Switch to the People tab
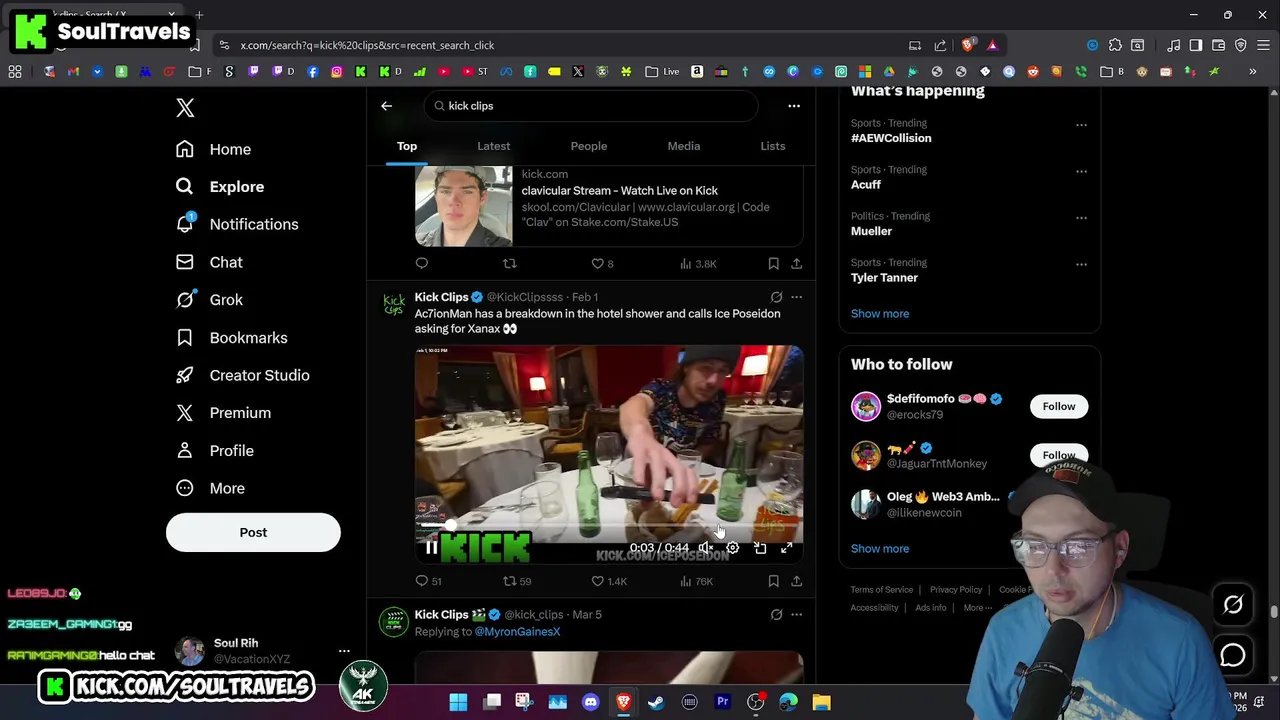The image size is (1280, 720). coord(589,146)
